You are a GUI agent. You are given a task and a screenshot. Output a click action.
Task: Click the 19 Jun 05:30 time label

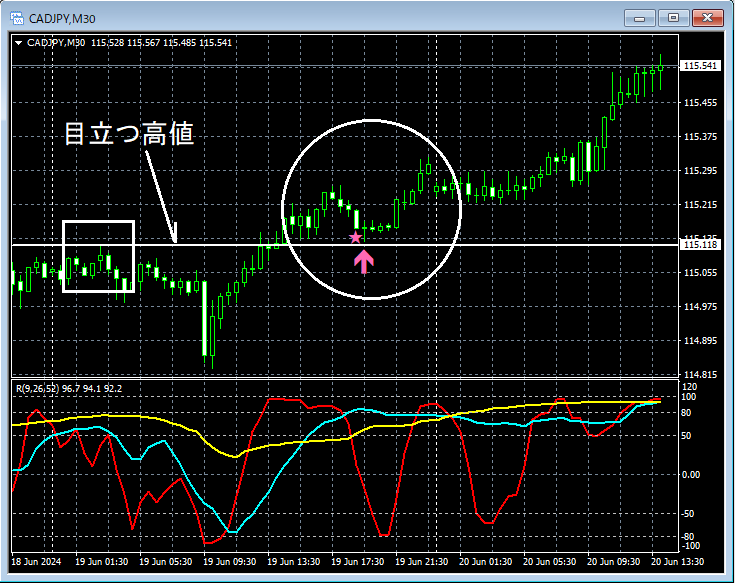tap(166, 562)
